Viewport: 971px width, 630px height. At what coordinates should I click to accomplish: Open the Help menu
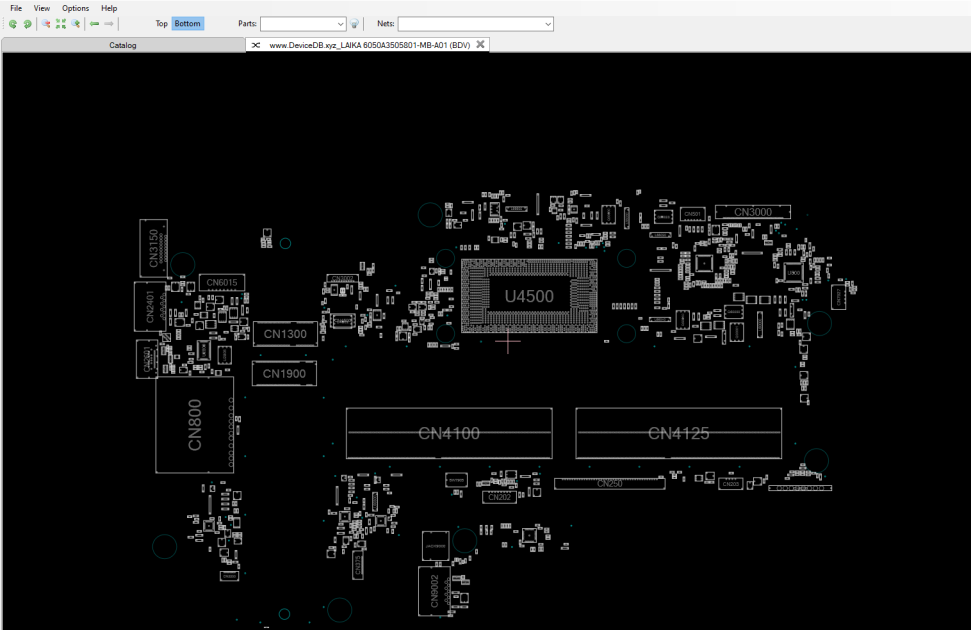click(x=109, y=8)
